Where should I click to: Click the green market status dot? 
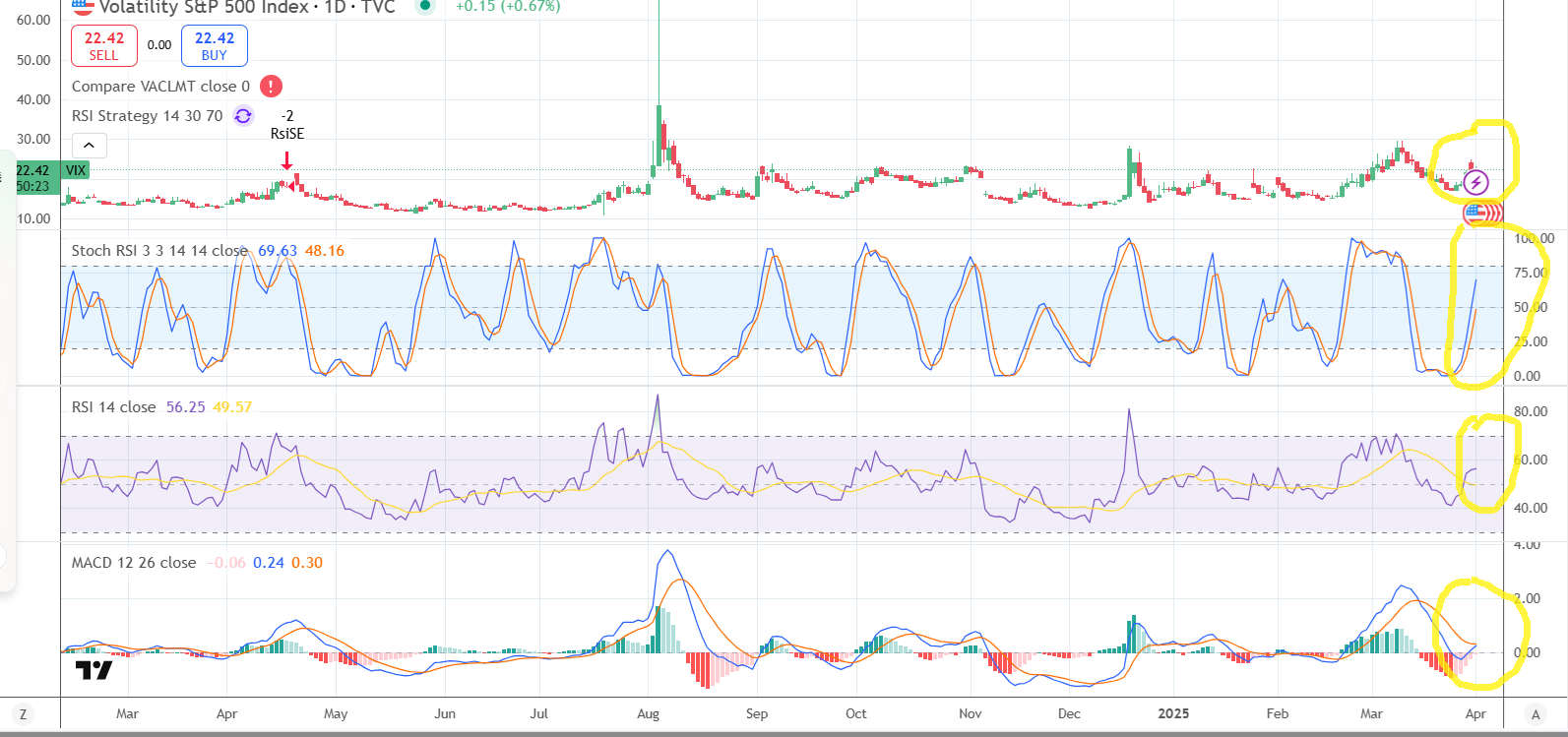(424, 6)
